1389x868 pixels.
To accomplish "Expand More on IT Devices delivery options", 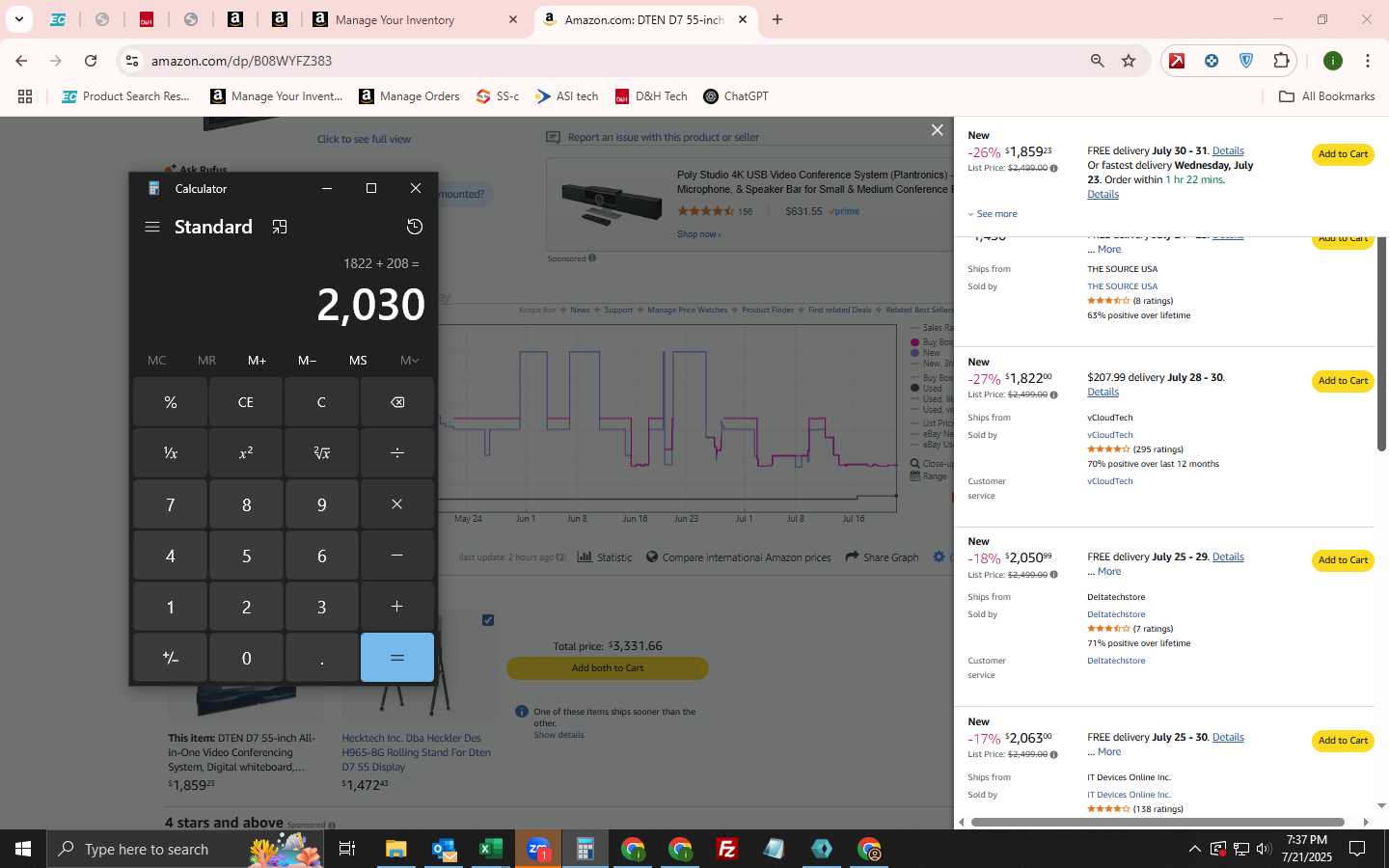I will pyautogui.click(x=1109, y=752).
